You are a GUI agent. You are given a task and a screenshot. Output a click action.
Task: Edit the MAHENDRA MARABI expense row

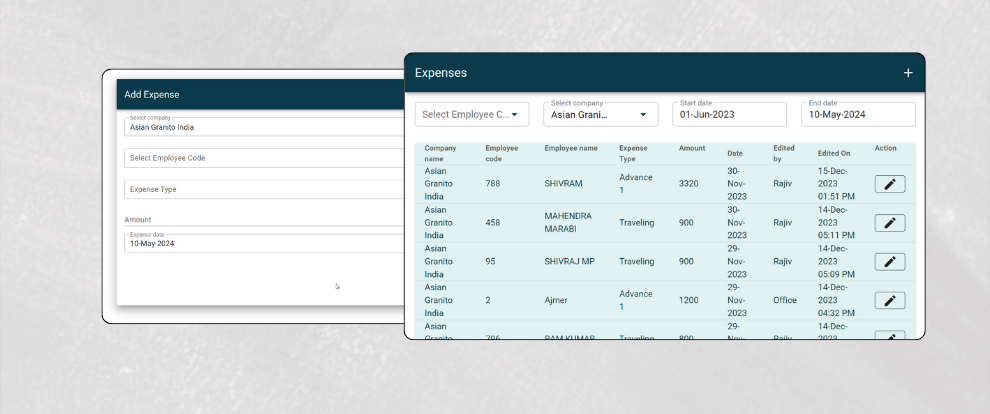(x=889, y=223)
